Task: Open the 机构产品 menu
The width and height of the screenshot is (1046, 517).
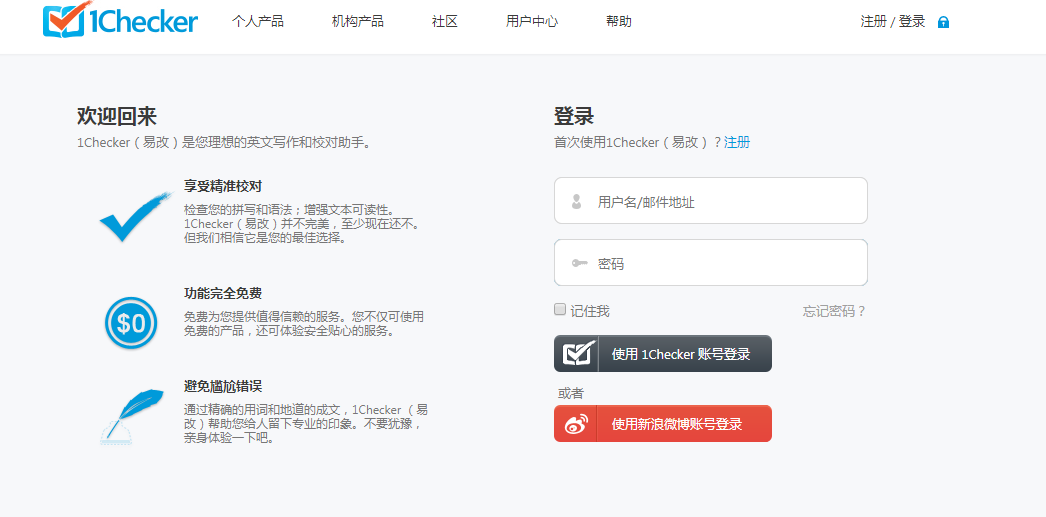Action: point(358,21)
